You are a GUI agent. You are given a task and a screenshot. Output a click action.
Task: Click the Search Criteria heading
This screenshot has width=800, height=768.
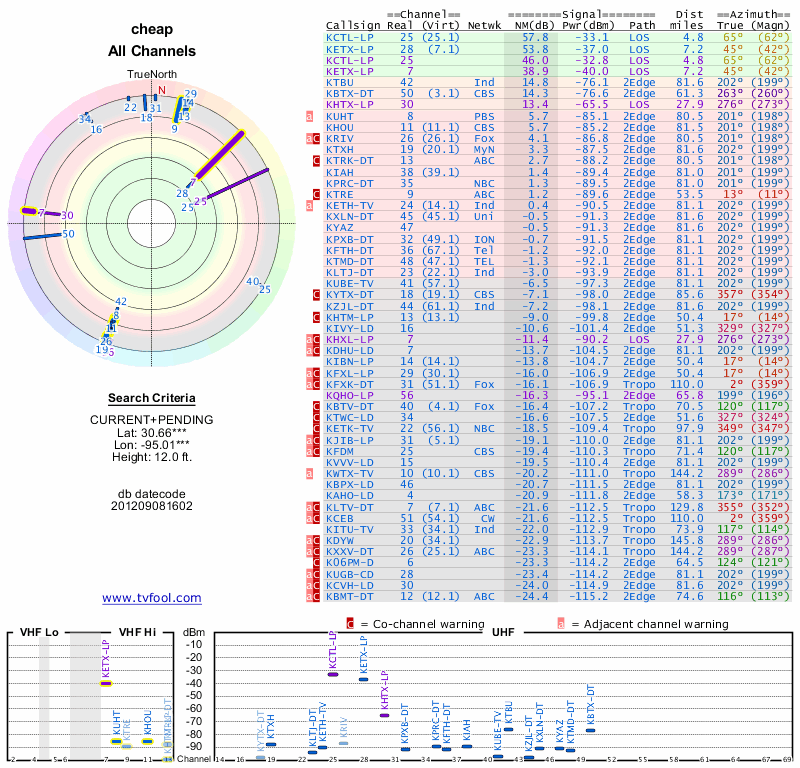pyautogui.click(x=152, y=398)
